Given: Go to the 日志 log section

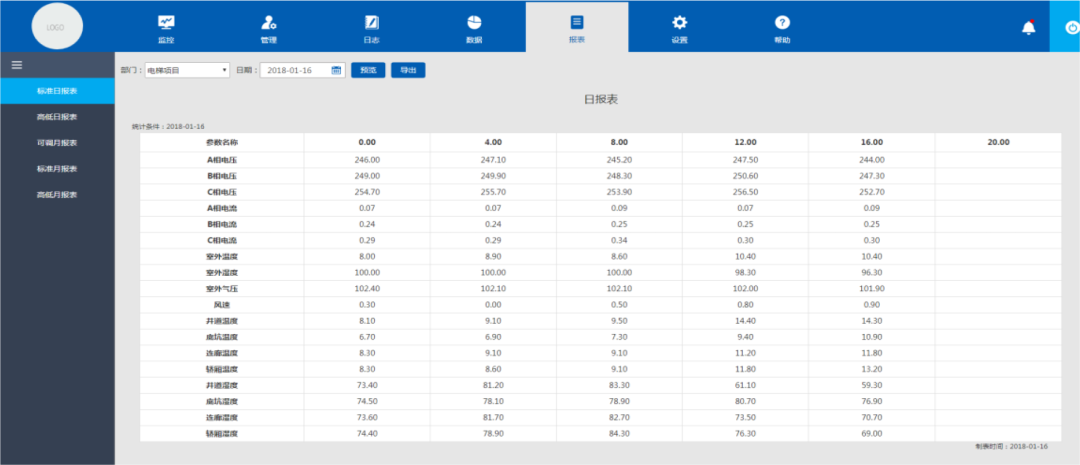Looking at the screenshot, I should pyautogui.click(x=371, y=28).
